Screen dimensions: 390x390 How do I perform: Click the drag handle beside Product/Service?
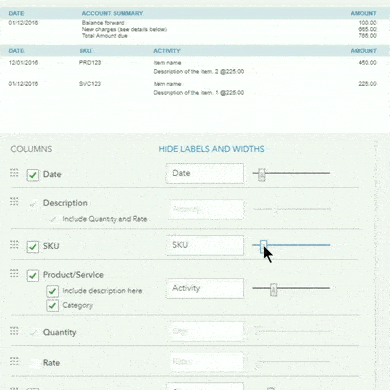(x=14, y=273)
